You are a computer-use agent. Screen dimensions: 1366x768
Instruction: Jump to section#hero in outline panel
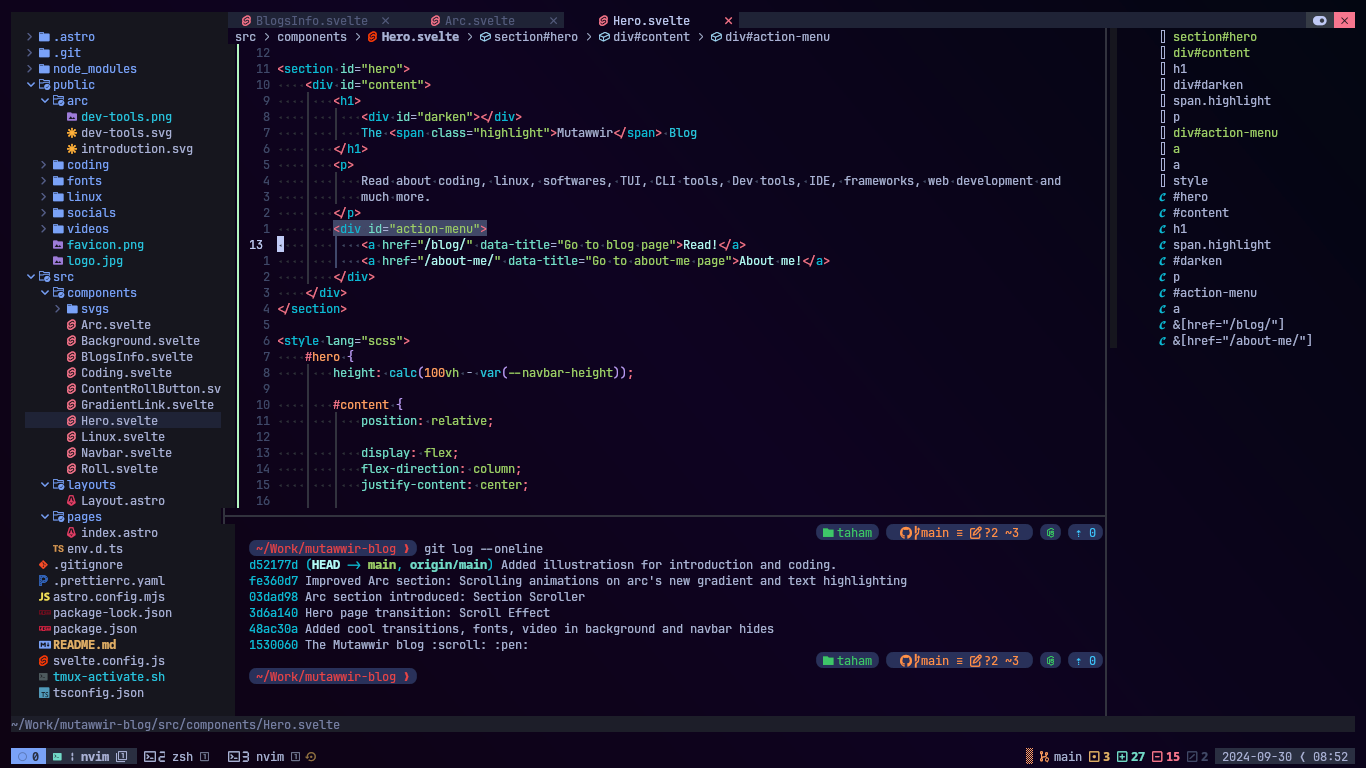1215,37
